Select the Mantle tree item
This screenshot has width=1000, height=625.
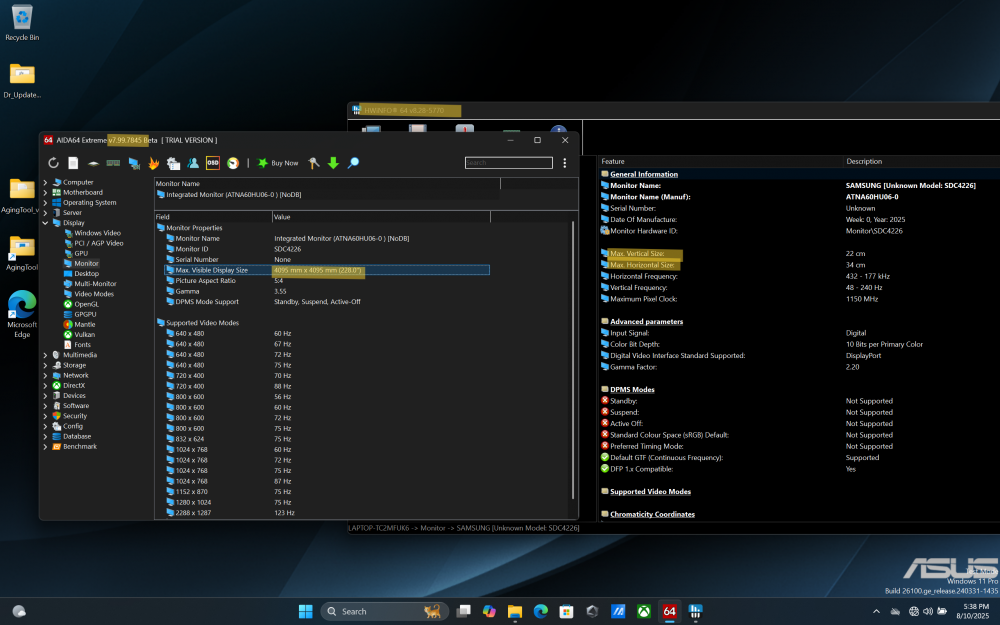[x=84, y=325]
